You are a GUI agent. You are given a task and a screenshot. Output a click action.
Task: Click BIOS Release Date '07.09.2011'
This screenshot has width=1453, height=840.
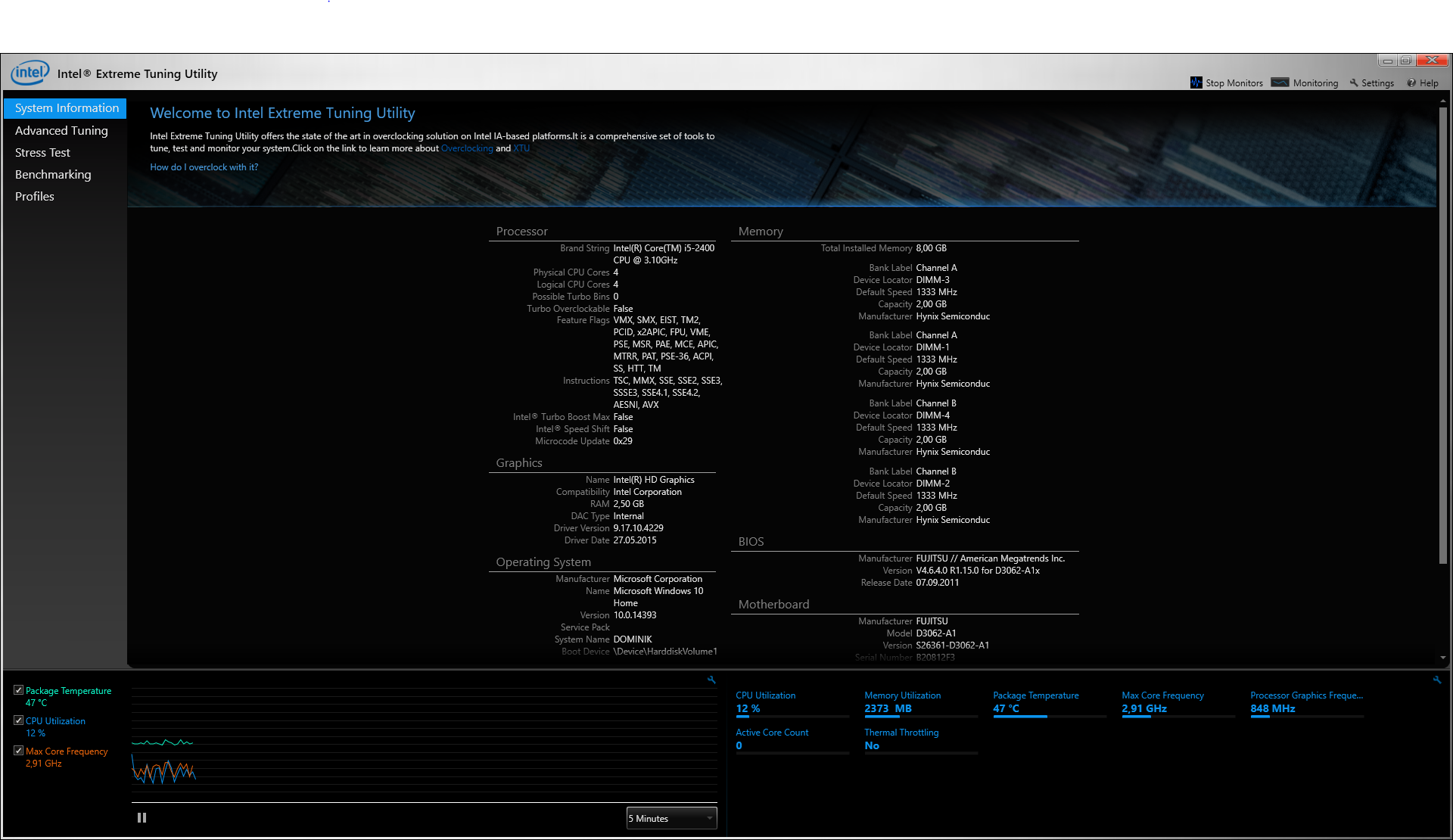click(937, 583)
